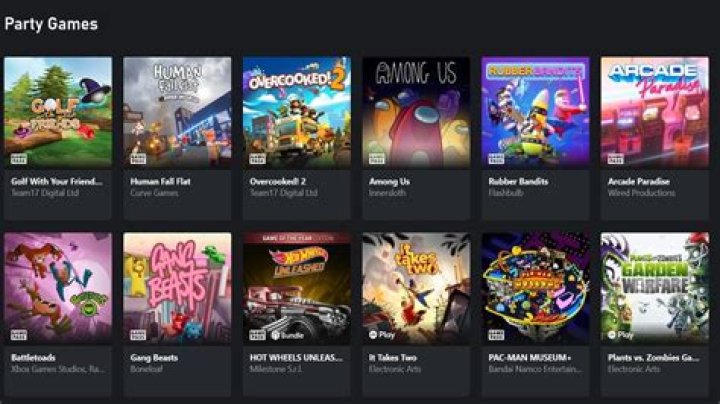Open the HOT WHEELS UNLEASHED title link

coord(296,357)
